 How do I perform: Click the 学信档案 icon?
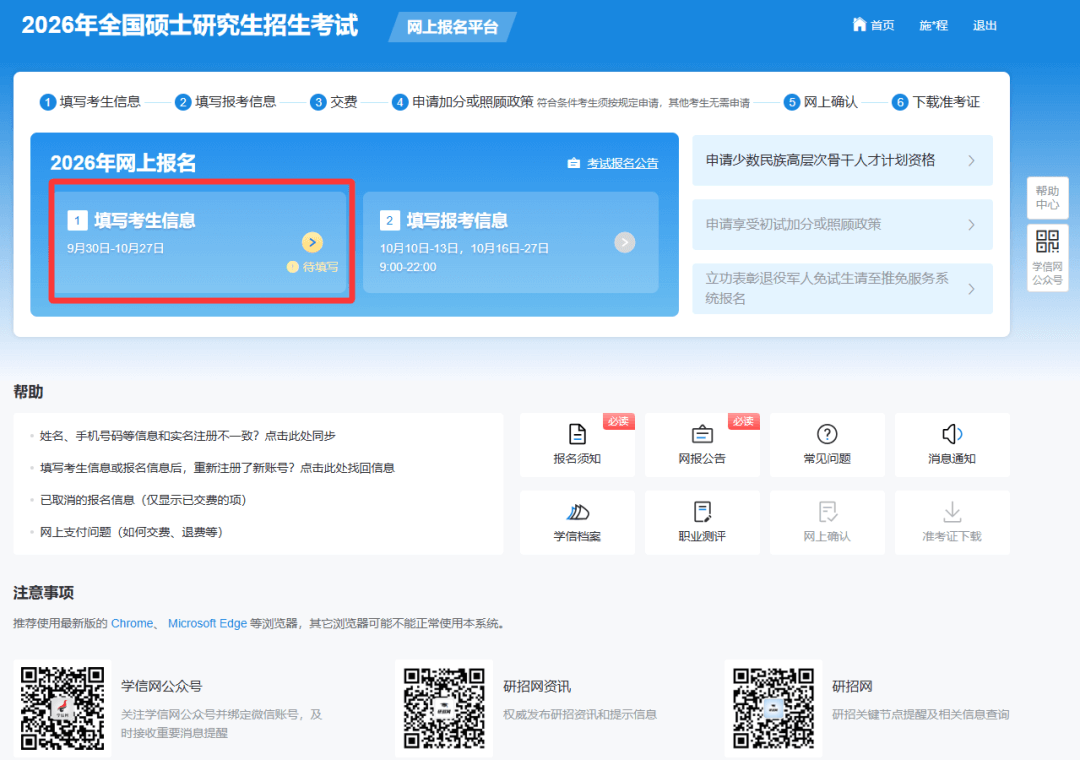point(577,512)
